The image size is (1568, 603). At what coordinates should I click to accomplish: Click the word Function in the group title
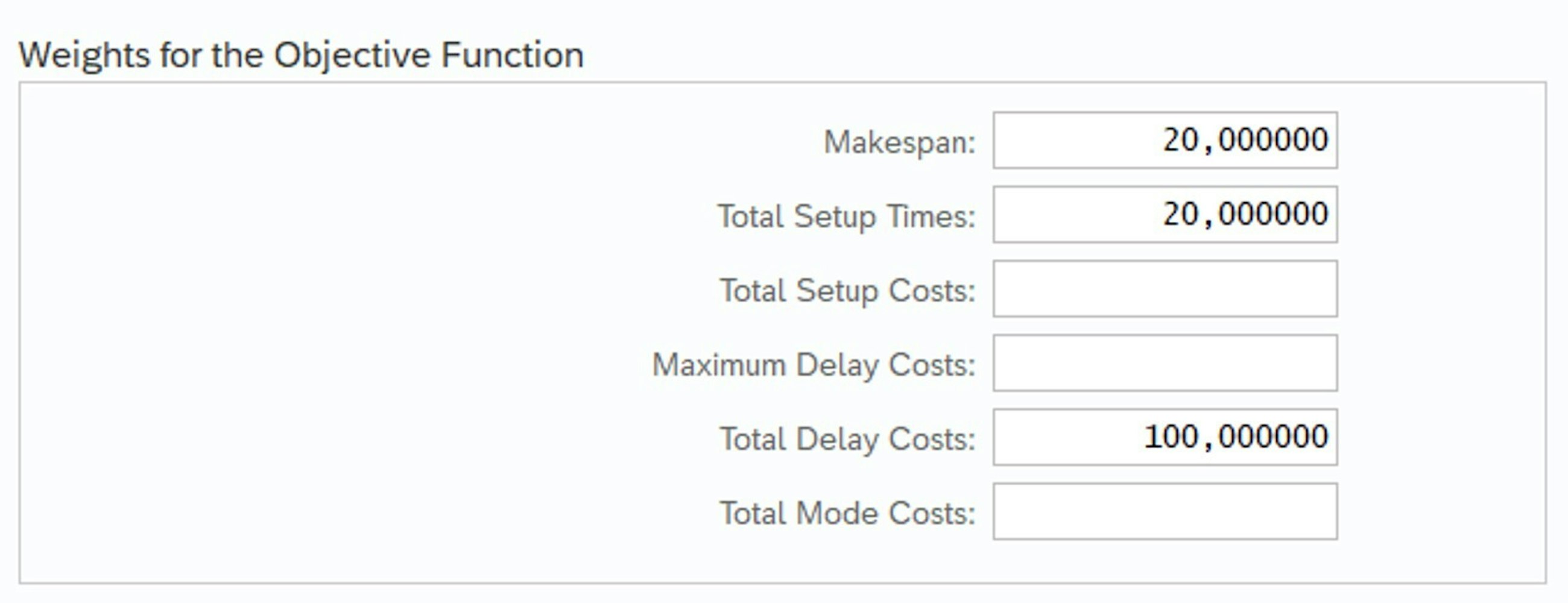[x=512, y=55]
